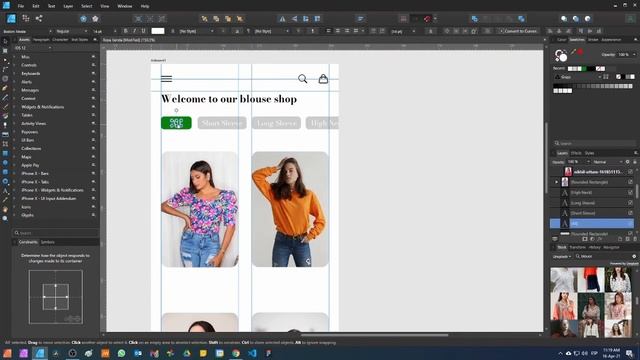Viewport: 640px width, 360px height.
Task: Toggle visibility of the top image layer
Action: [x=631, y=172]
